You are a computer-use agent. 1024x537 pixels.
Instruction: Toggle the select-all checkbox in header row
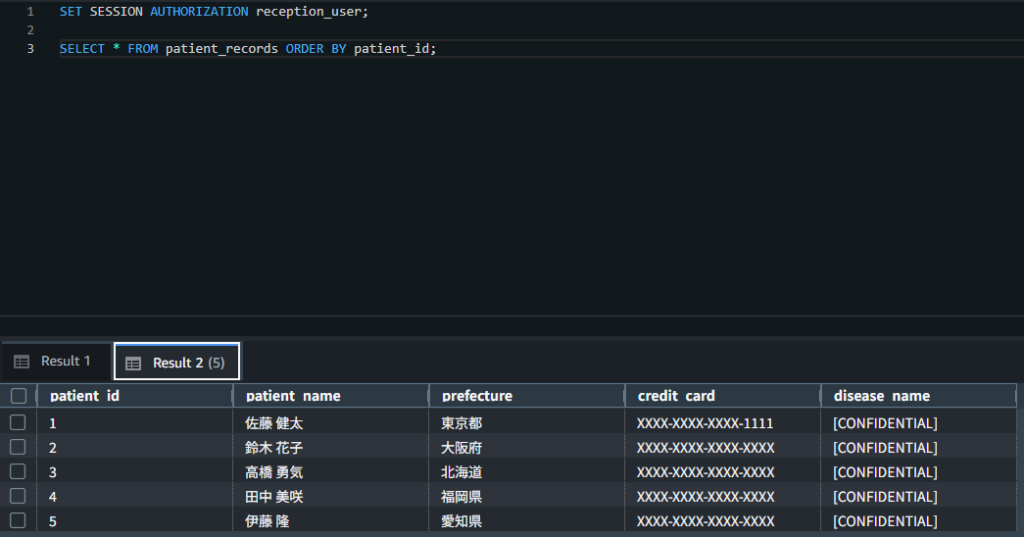tap(18, 396)
